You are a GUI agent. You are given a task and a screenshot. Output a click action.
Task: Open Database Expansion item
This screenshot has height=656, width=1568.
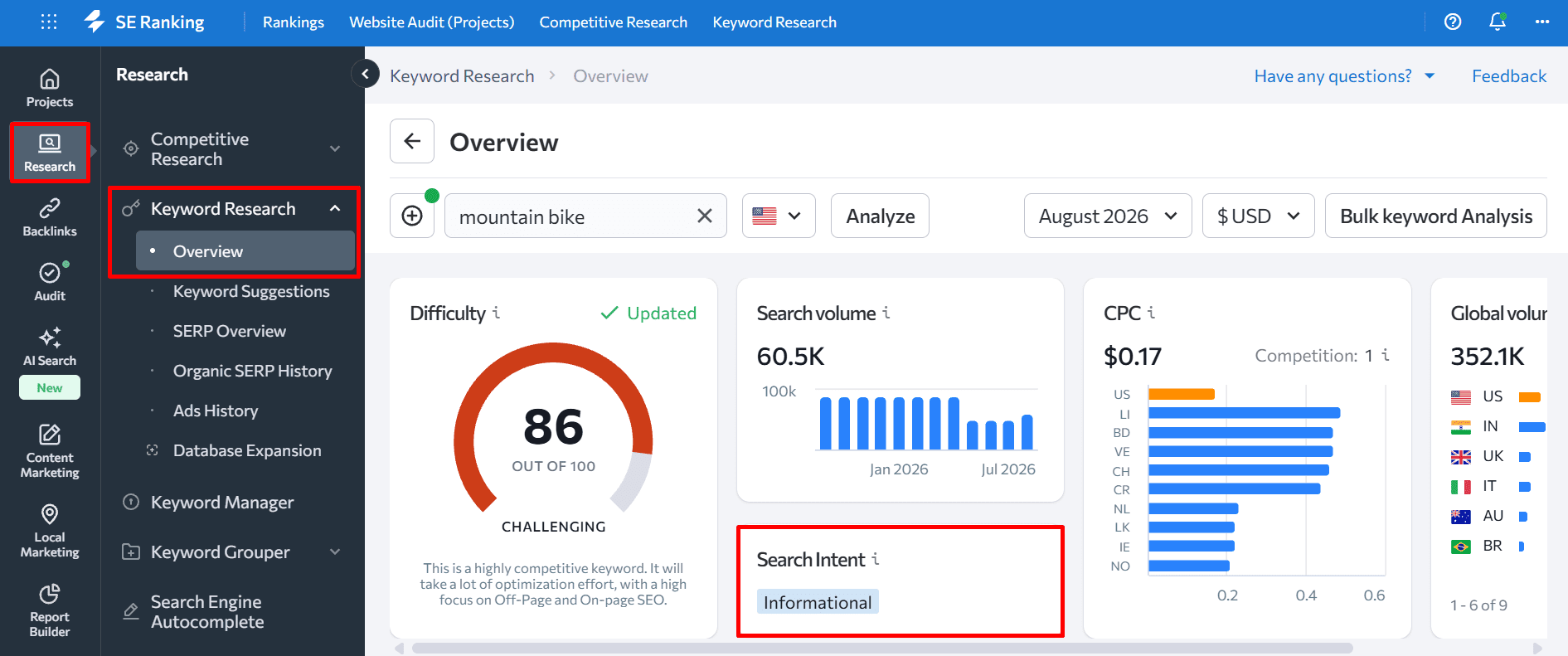click(247, 450)
